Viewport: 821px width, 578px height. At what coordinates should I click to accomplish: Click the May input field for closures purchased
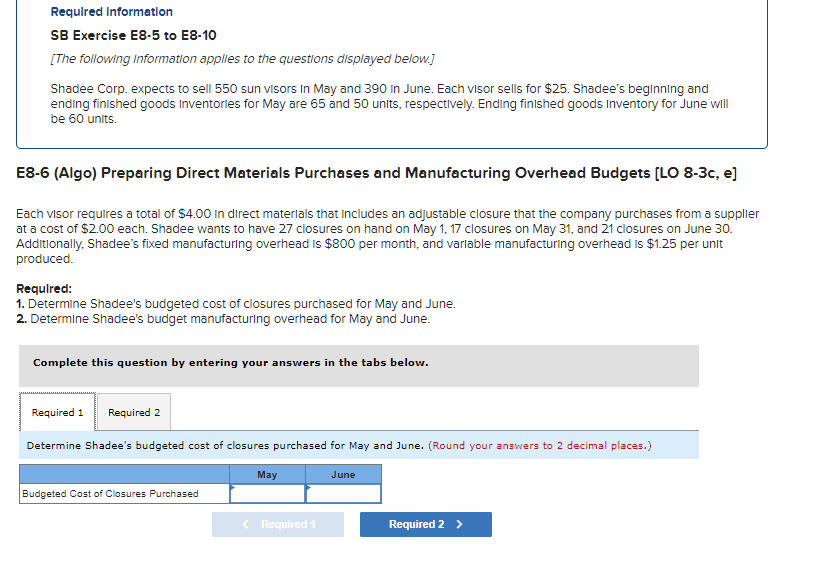[x=268, y=492]
